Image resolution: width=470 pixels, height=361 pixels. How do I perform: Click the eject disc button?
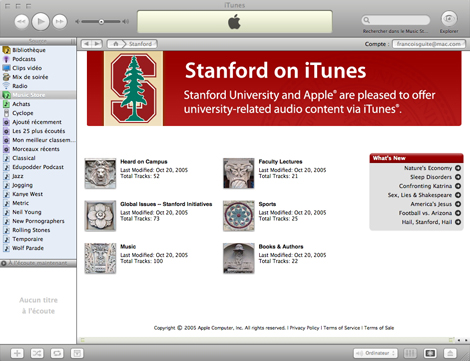(x=450, y=353)
